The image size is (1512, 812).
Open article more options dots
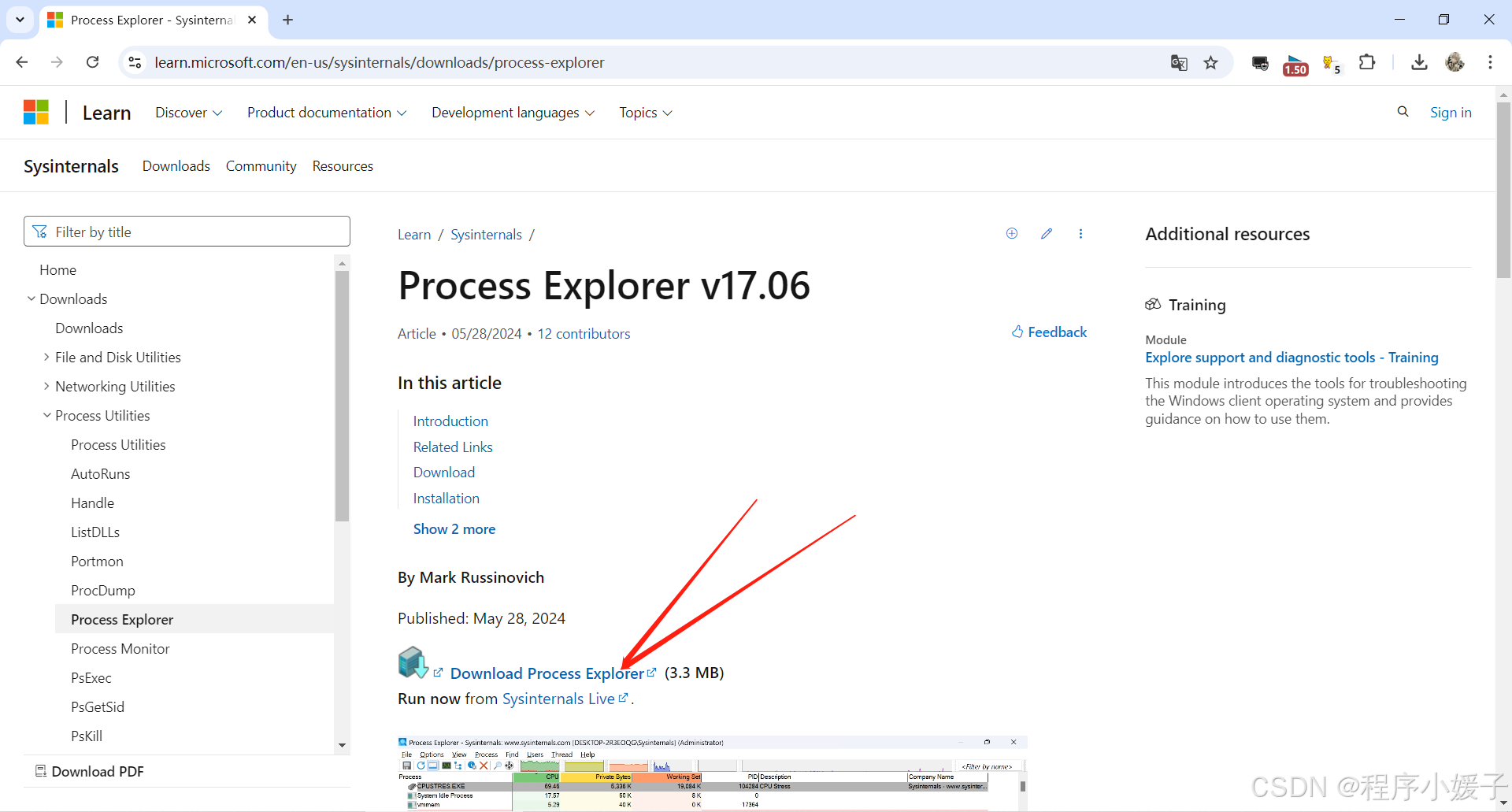tap(1080, 233)
